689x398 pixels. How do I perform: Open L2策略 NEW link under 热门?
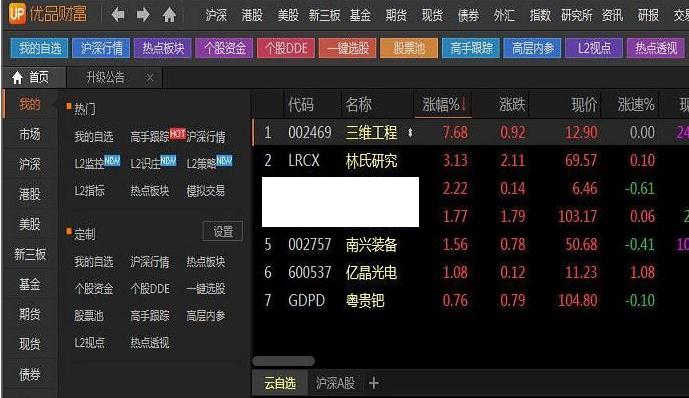click(x=209, y=163)
